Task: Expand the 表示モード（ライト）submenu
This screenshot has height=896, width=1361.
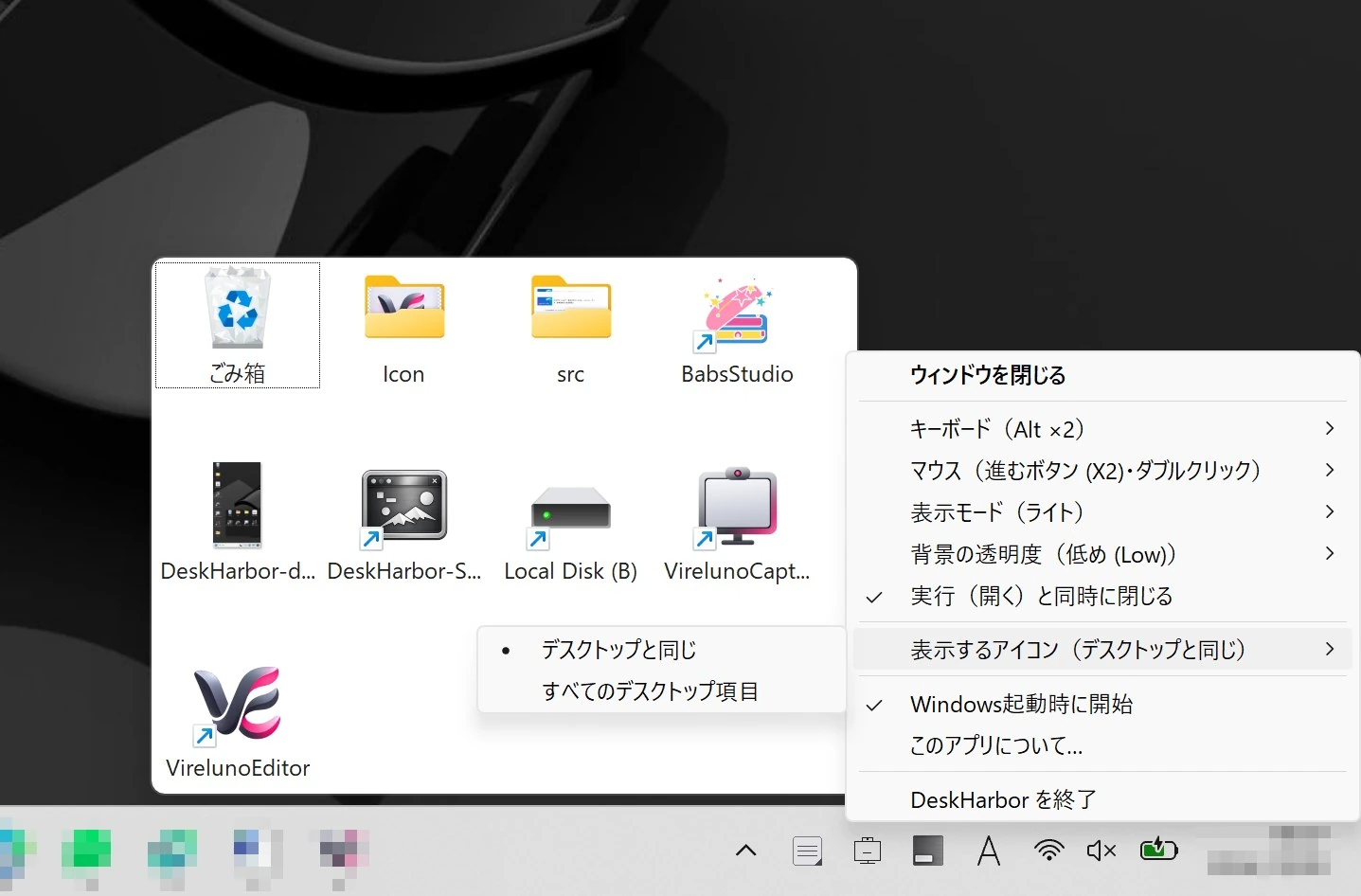Action: (1102, 512)
